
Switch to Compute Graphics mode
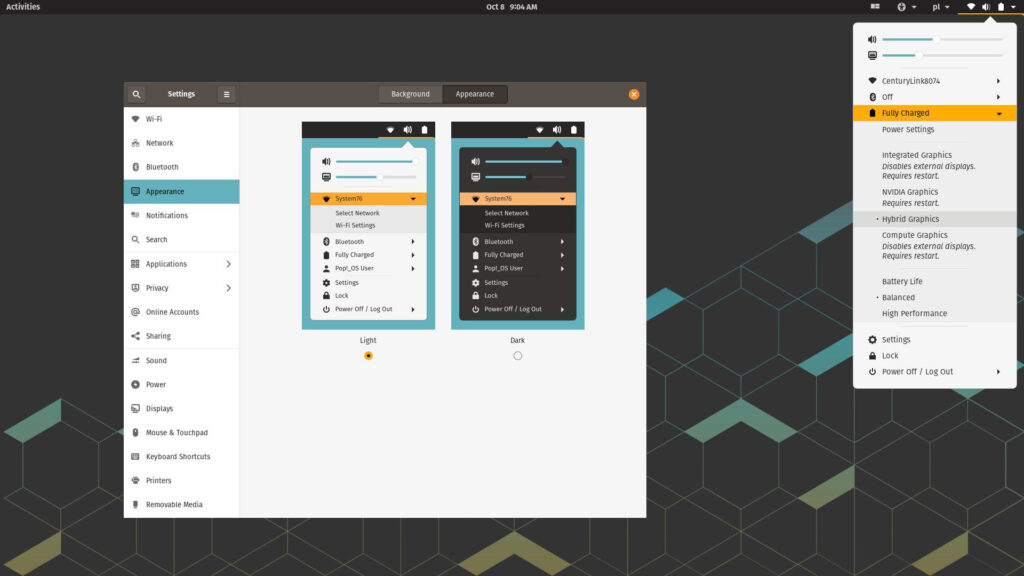(x=935, y=246)
